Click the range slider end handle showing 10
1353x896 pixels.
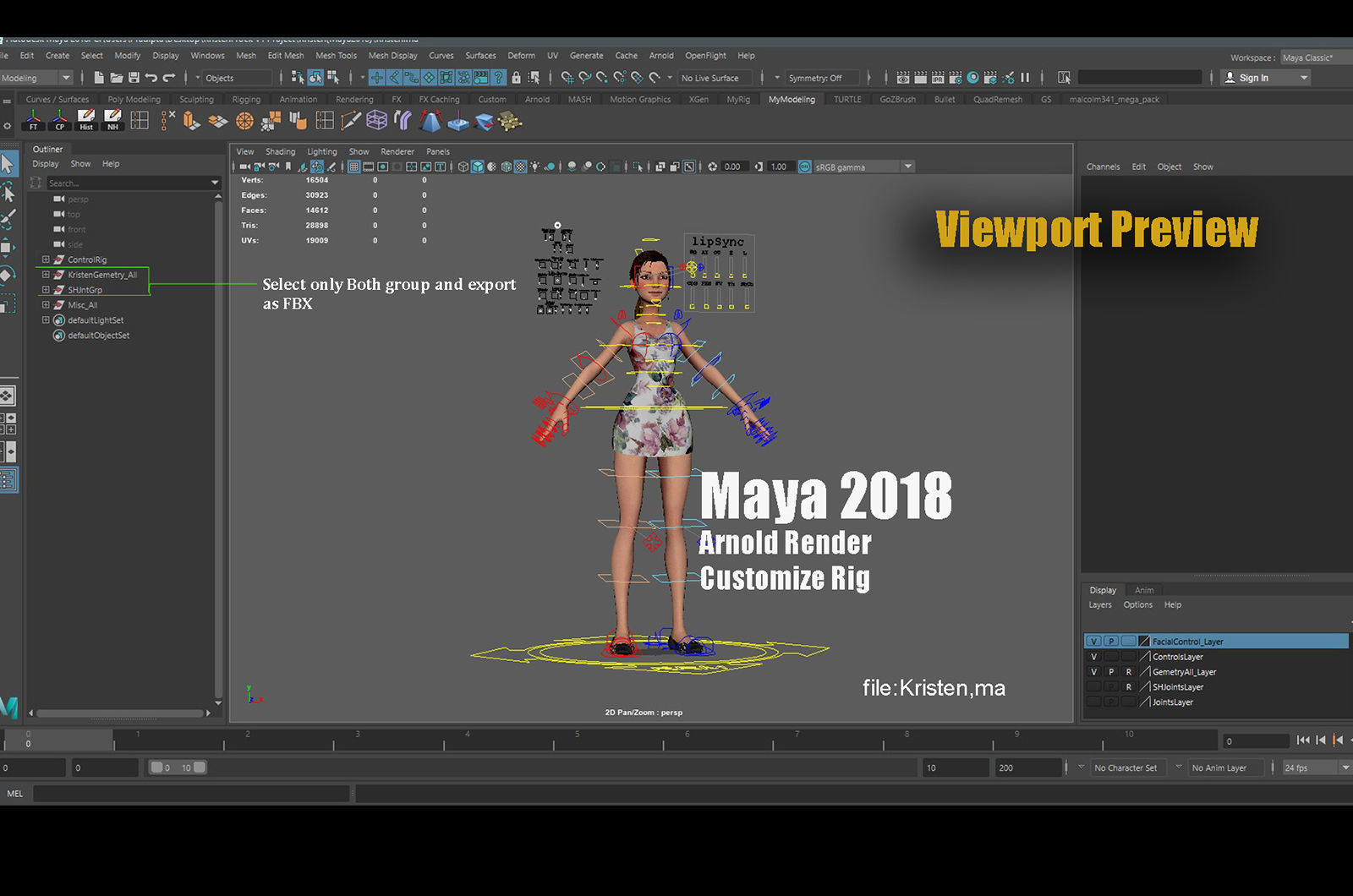coord(200,768)
